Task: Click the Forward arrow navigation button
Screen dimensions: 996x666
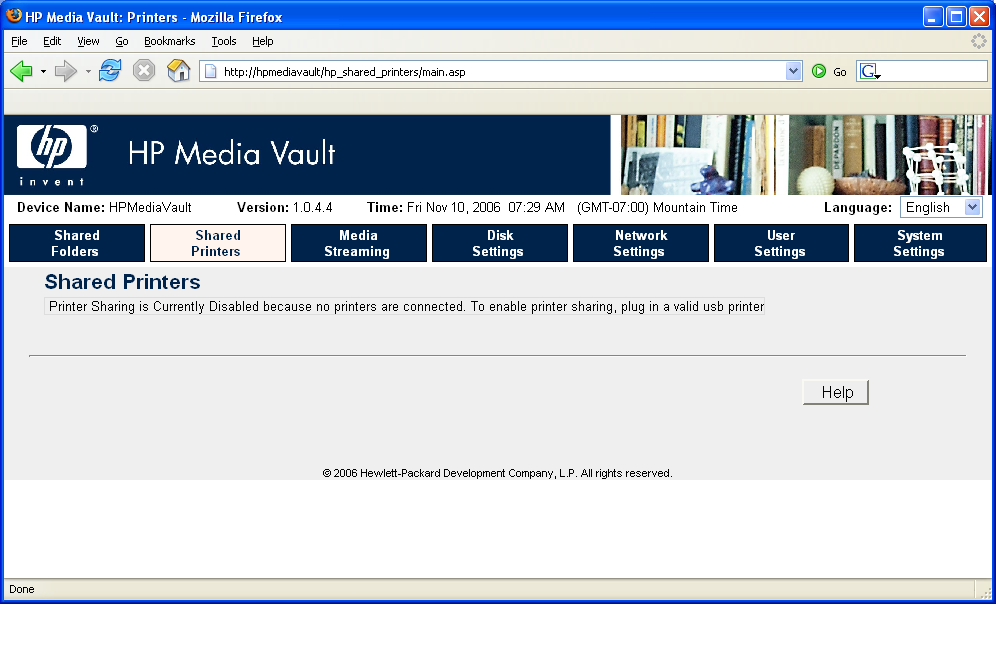Action: (x=66, y=71)
